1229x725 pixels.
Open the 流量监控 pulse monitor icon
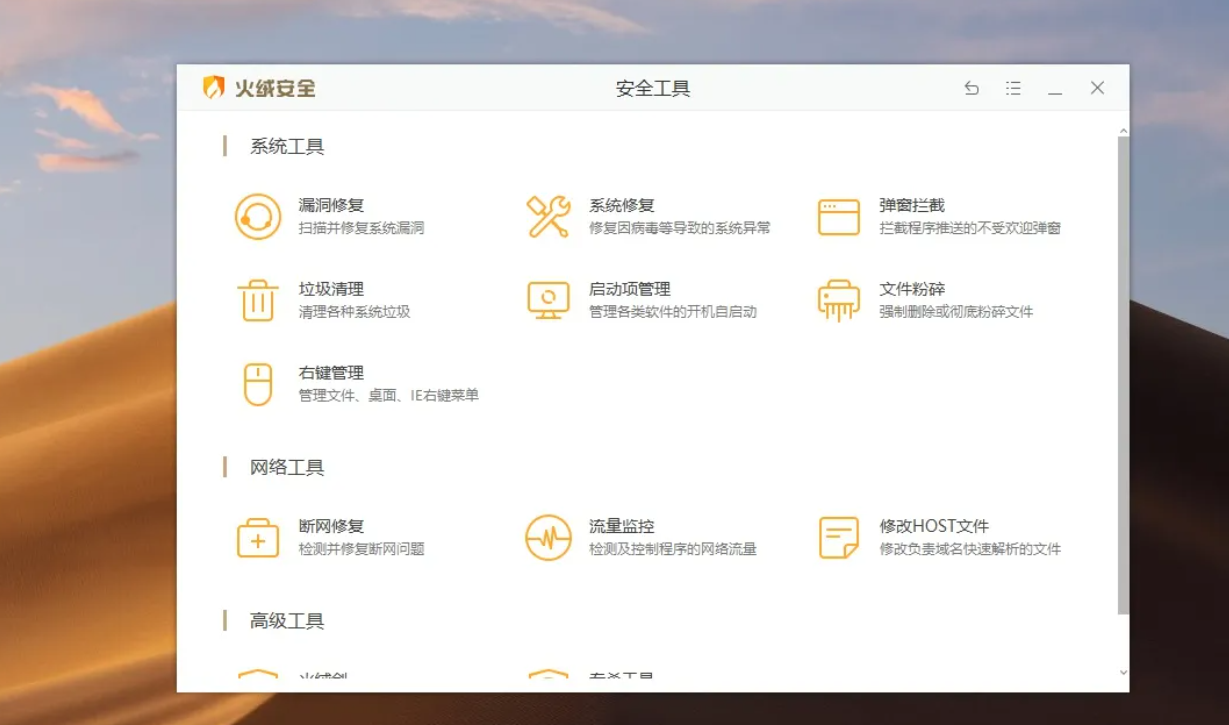[548, 538]
